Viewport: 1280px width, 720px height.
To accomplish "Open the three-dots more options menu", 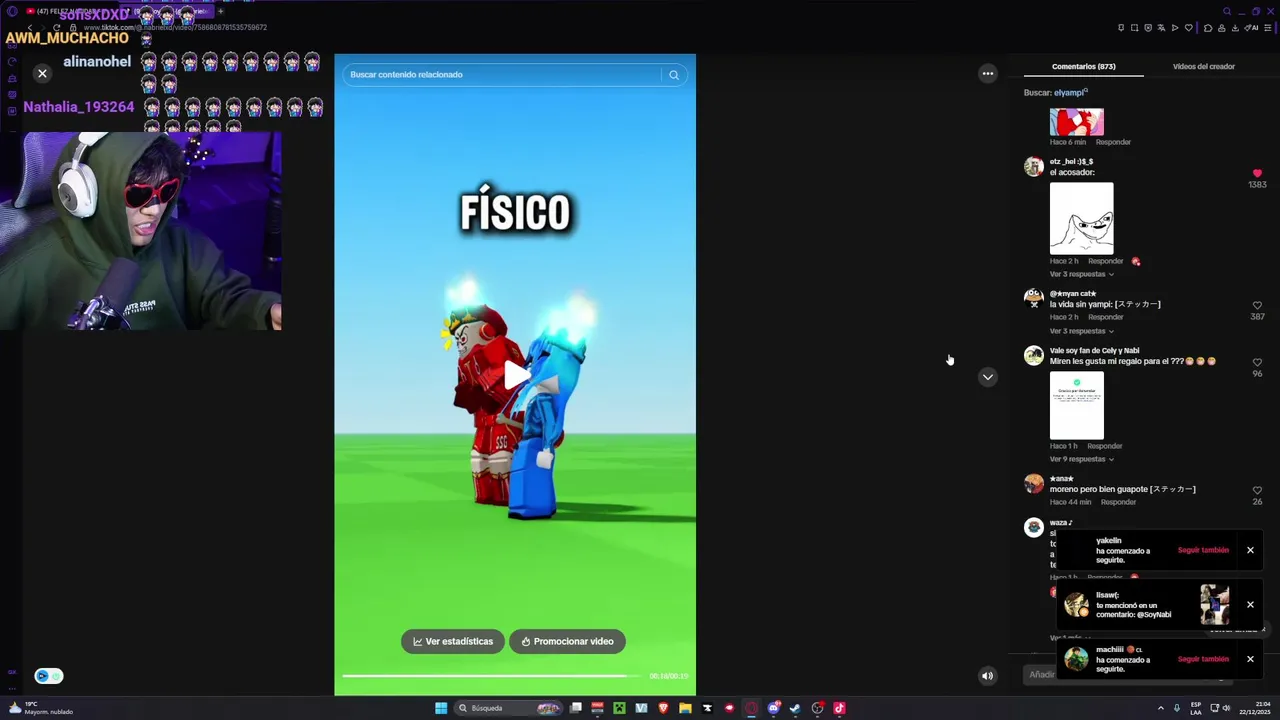I will [x=988, y=73].
